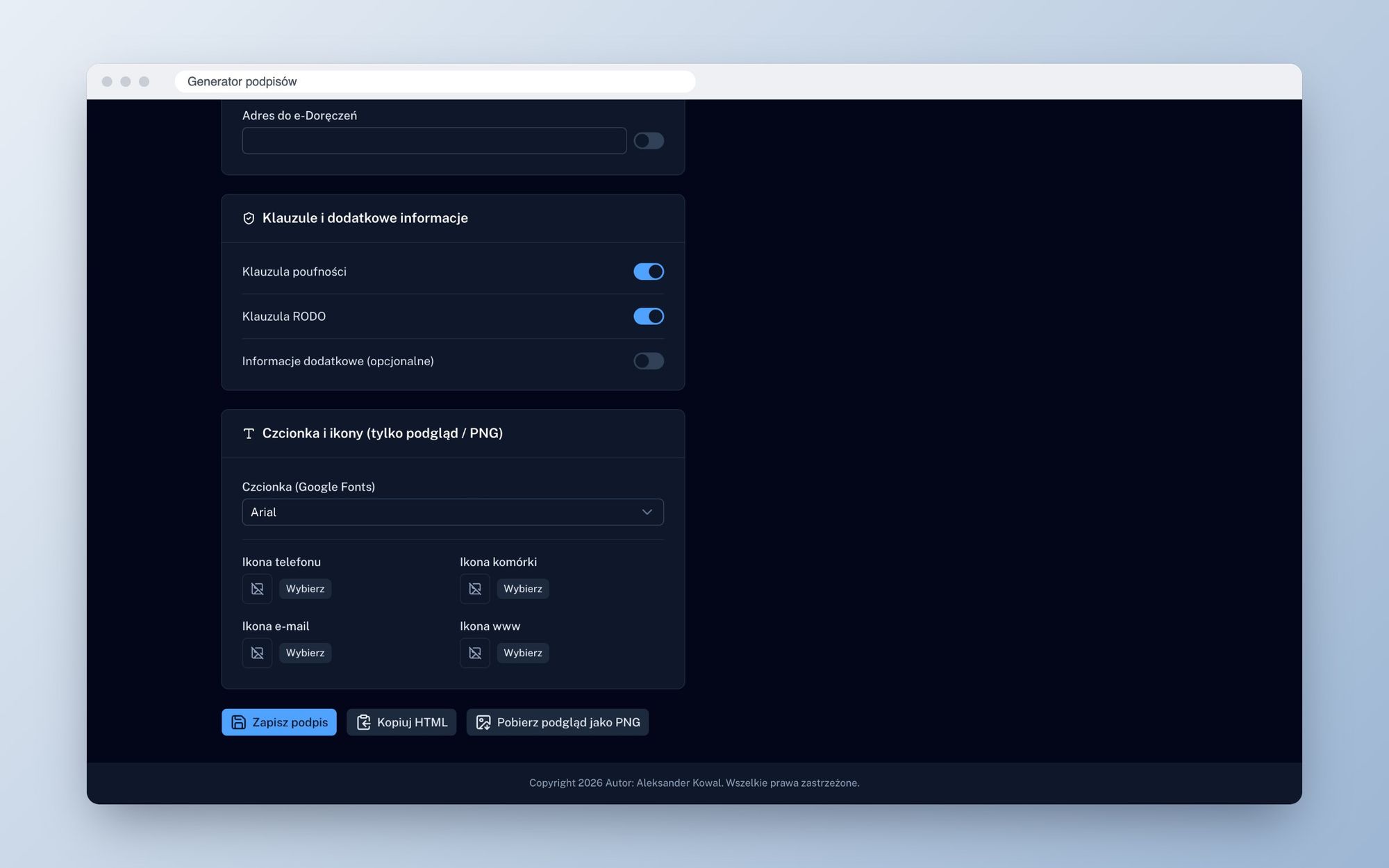Viewport: 1389px width, 868px height.
Task: Click the Ikona komórki empty image placeholder
Action: coord(475,589)
